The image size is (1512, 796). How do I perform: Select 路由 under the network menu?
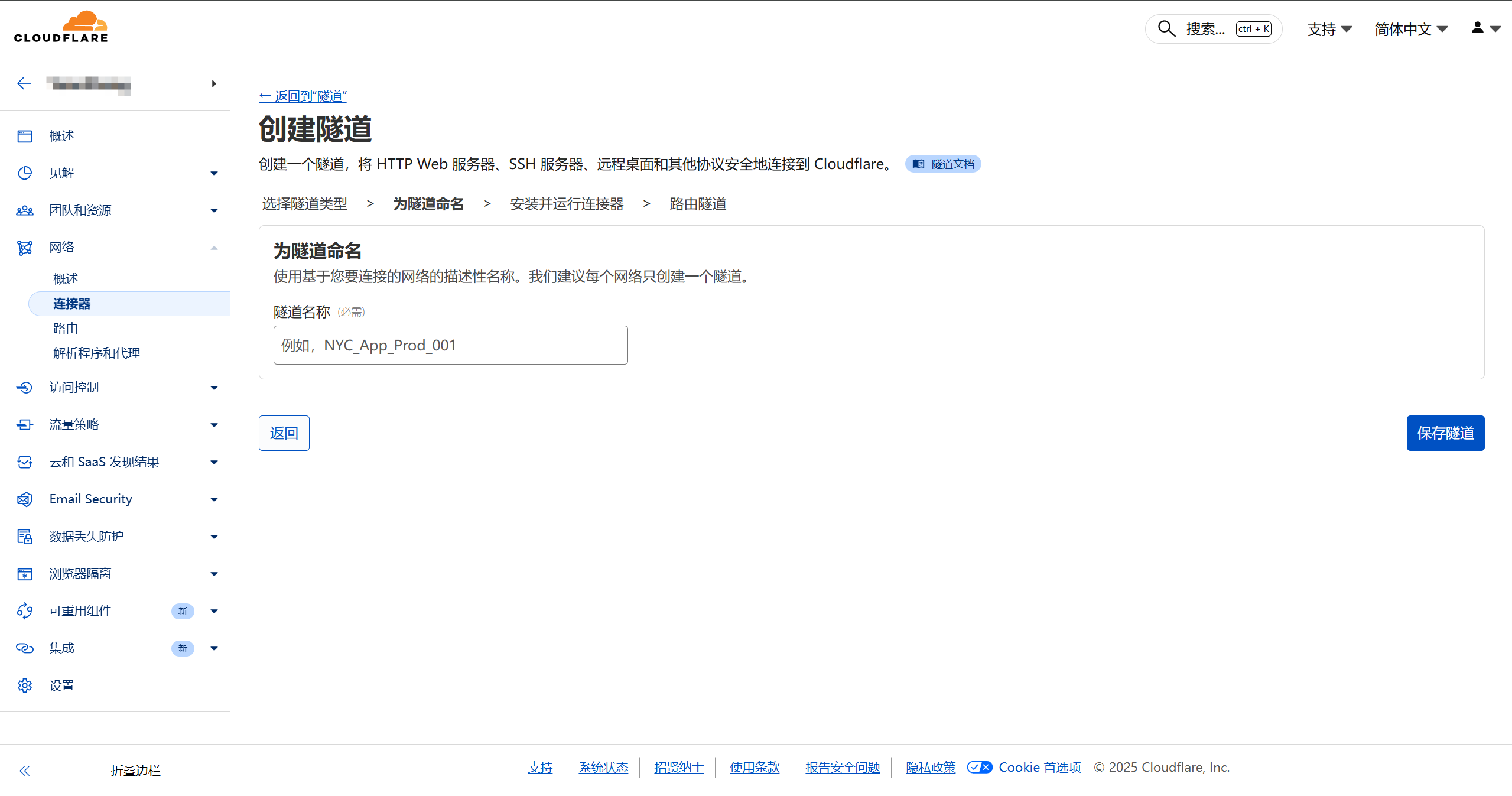(66, 329)
